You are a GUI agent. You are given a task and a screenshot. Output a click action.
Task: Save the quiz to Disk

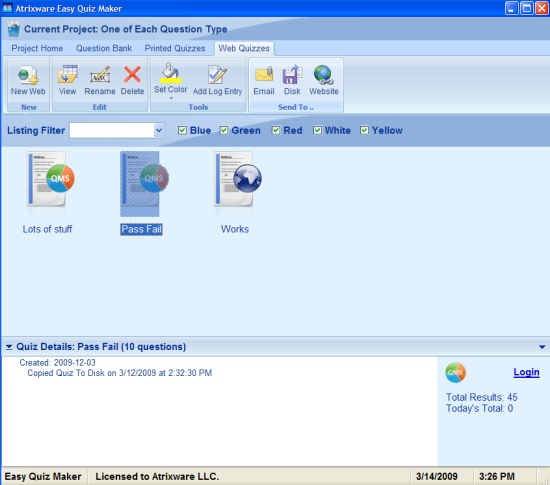tap(292, 80)
